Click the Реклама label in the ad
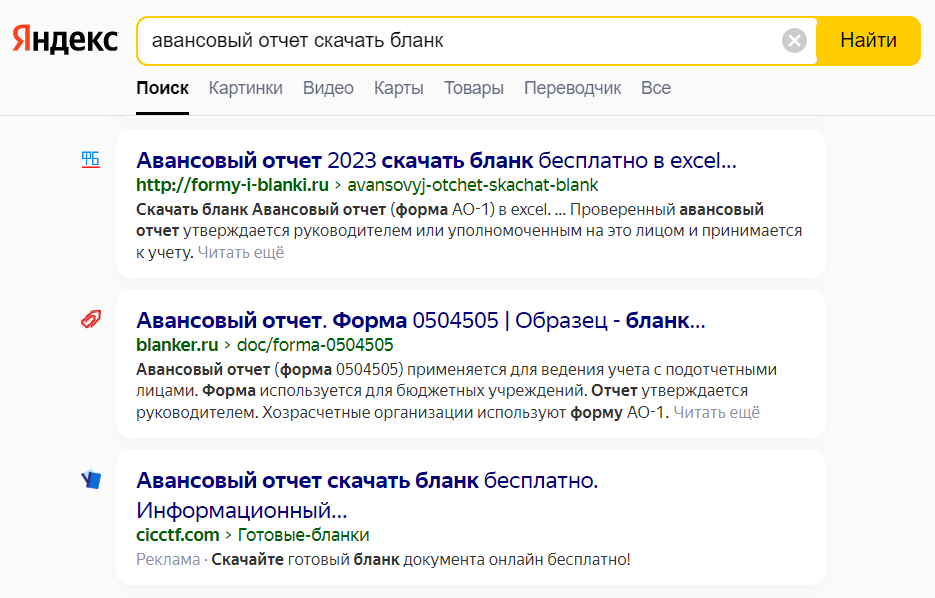The height and width of the screenshot is (598, 935). click(x=168, y=559)
